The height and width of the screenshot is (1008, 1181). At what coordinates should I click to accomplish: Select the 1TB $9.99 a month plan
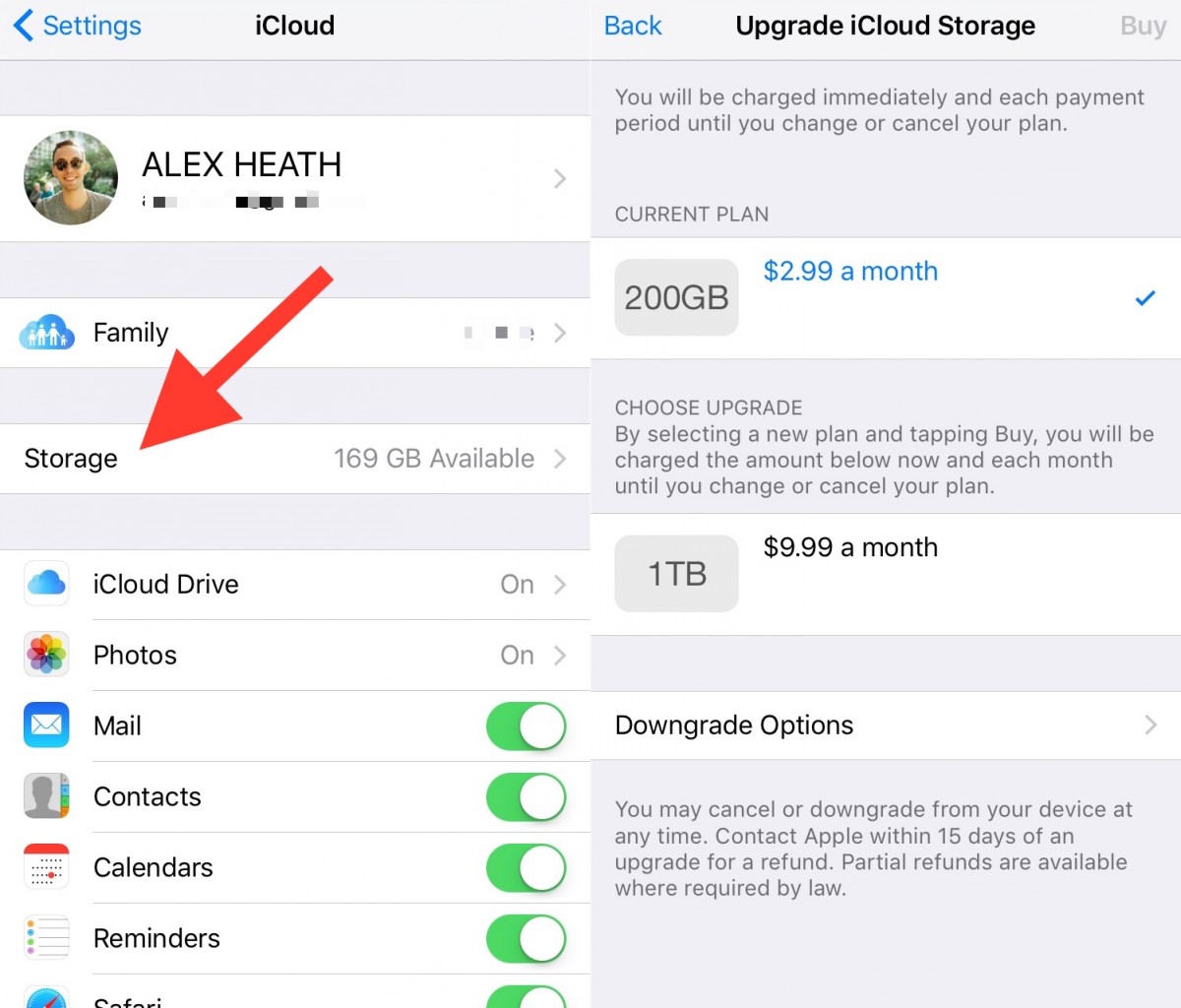click(x=886, y=574)
